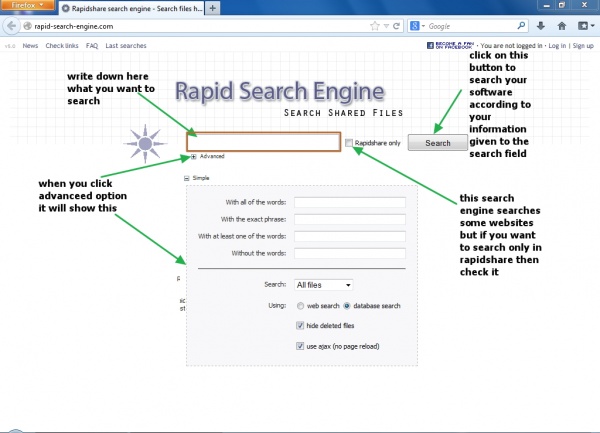Open the Firefox application menu
This screenshot has width=600, height=433.
27,5
